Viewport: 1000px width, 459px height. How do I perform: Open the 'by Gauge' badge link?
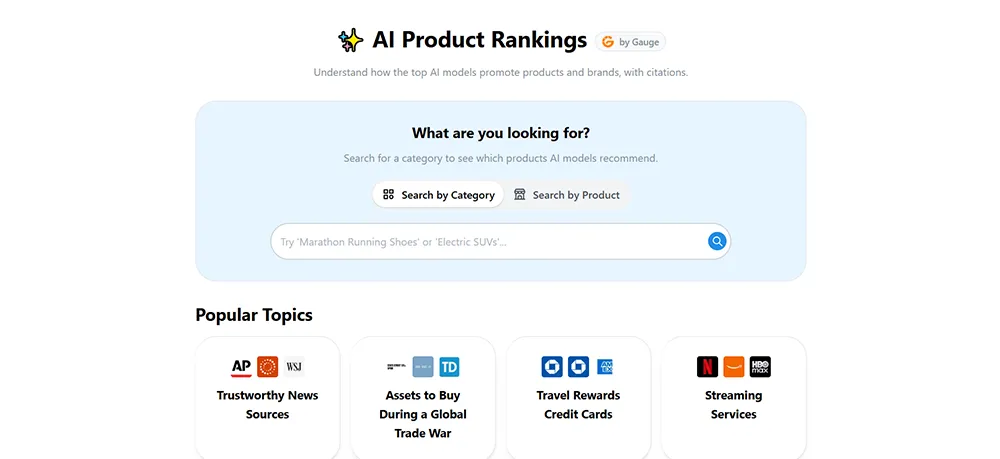[x=630, y=42]
